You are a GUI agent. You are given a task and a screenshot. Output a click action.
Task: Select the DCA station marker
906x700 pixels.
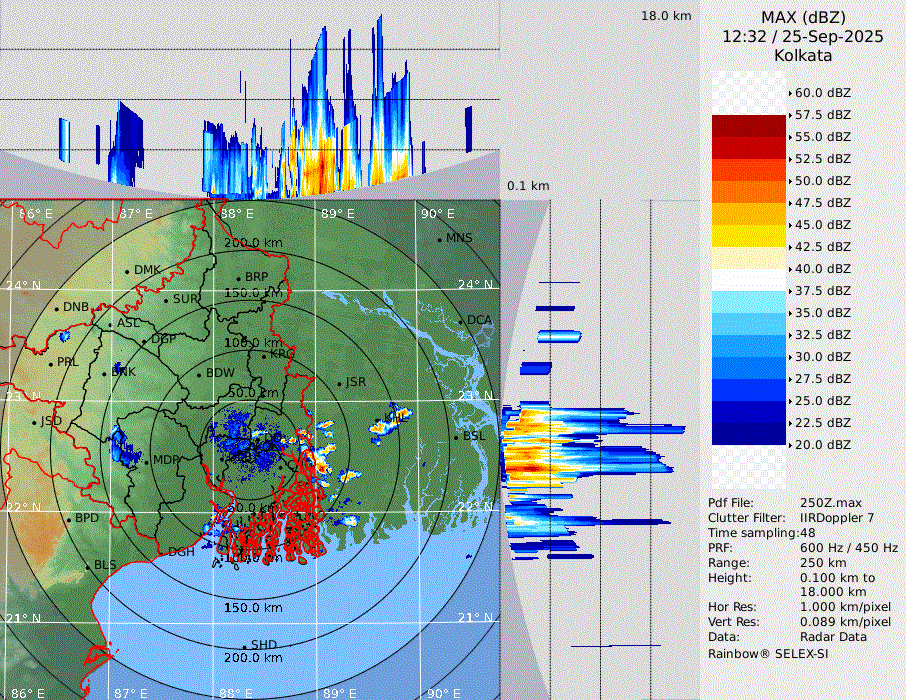click(x=461, y=321)
